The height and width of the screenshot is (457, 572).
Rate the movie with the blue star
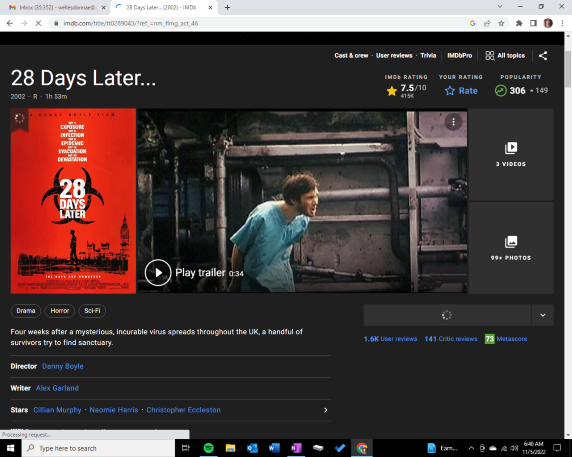pyautogui.click(x=450, y=91)
